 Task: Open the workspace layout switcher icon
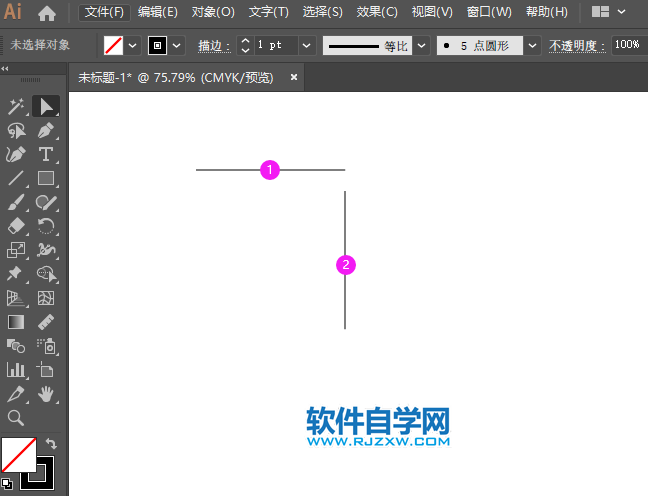click(600, 12)
